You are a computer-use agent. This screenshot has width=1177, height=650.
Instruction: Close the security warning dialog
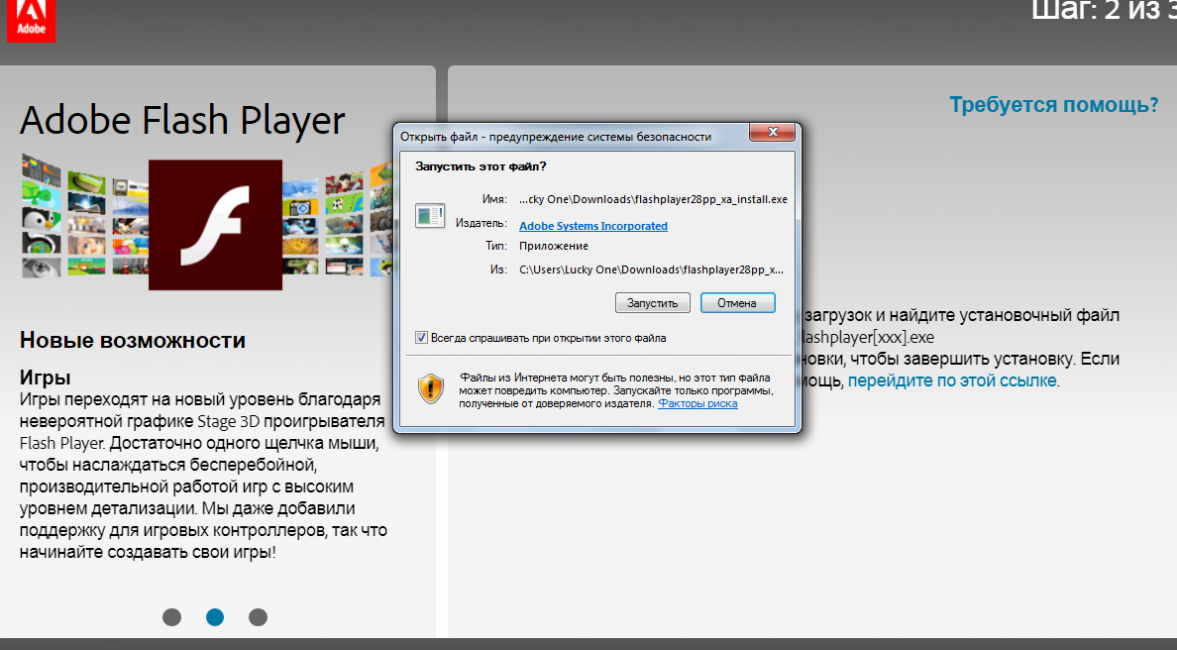pos(772,132)
